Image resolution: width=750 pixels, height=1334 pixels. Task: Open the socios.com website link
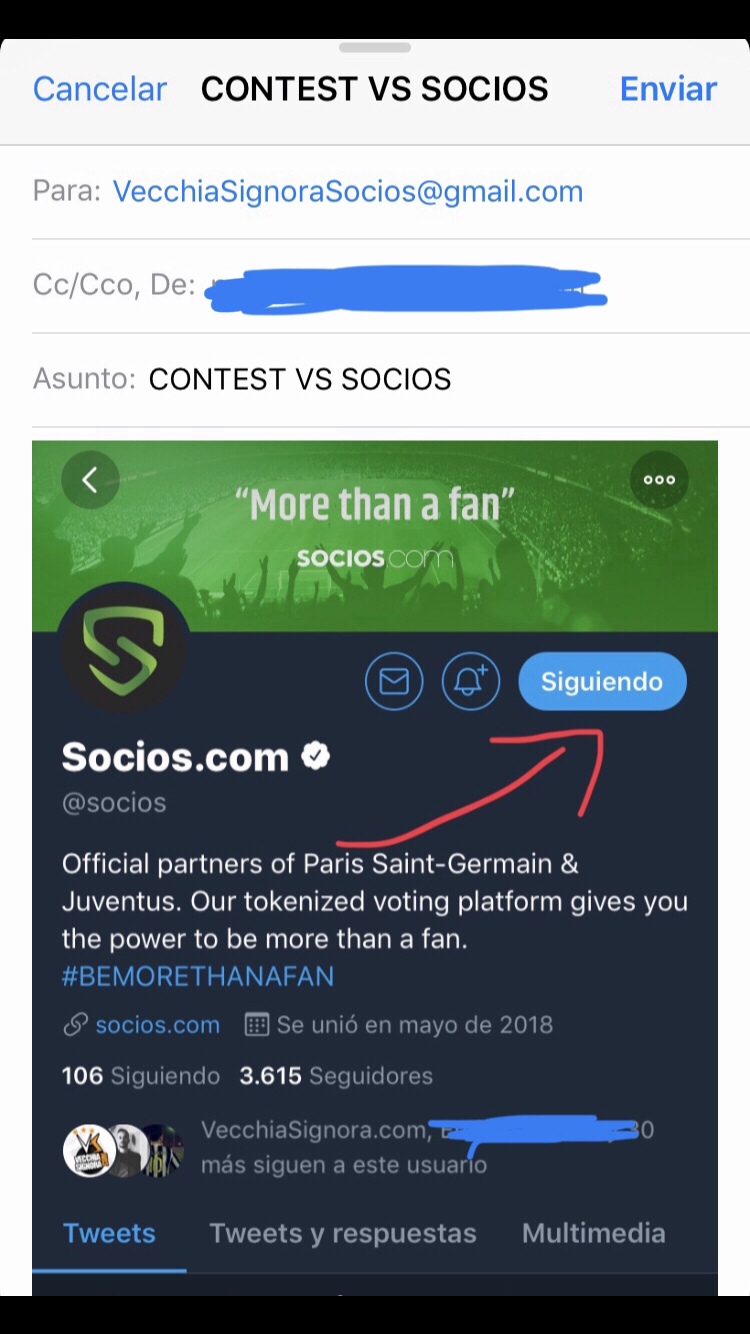point(158,1025)
